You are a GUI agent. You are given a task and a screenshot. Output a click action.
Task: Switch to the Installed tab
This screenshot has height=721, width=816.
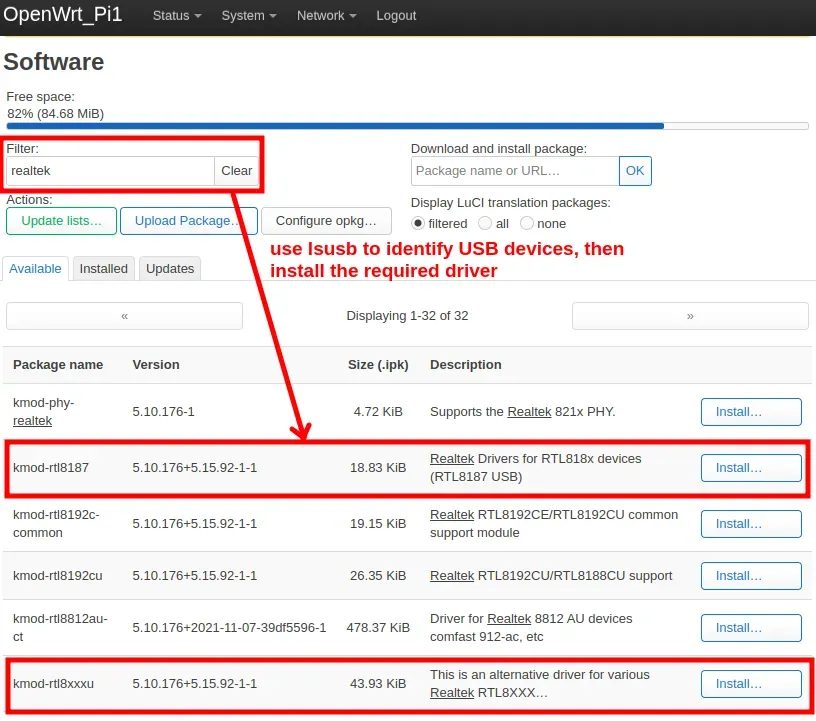(x=104, y=269)
